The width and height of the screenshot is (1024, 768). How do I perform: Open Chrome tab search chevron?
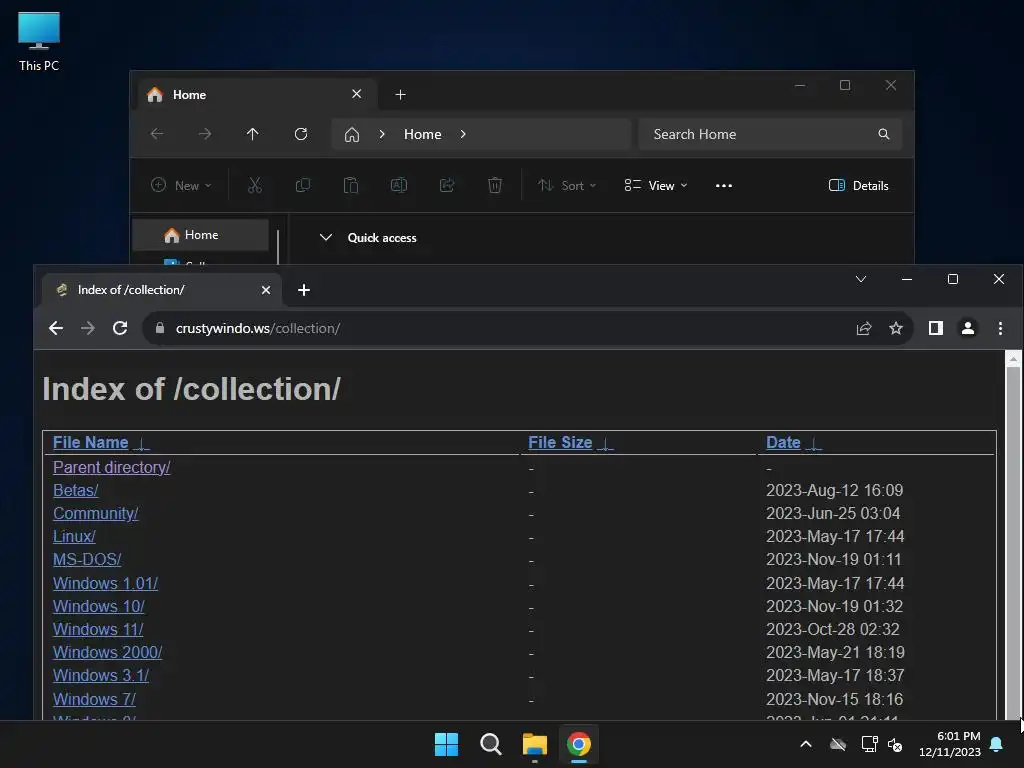tap(861, 280)
